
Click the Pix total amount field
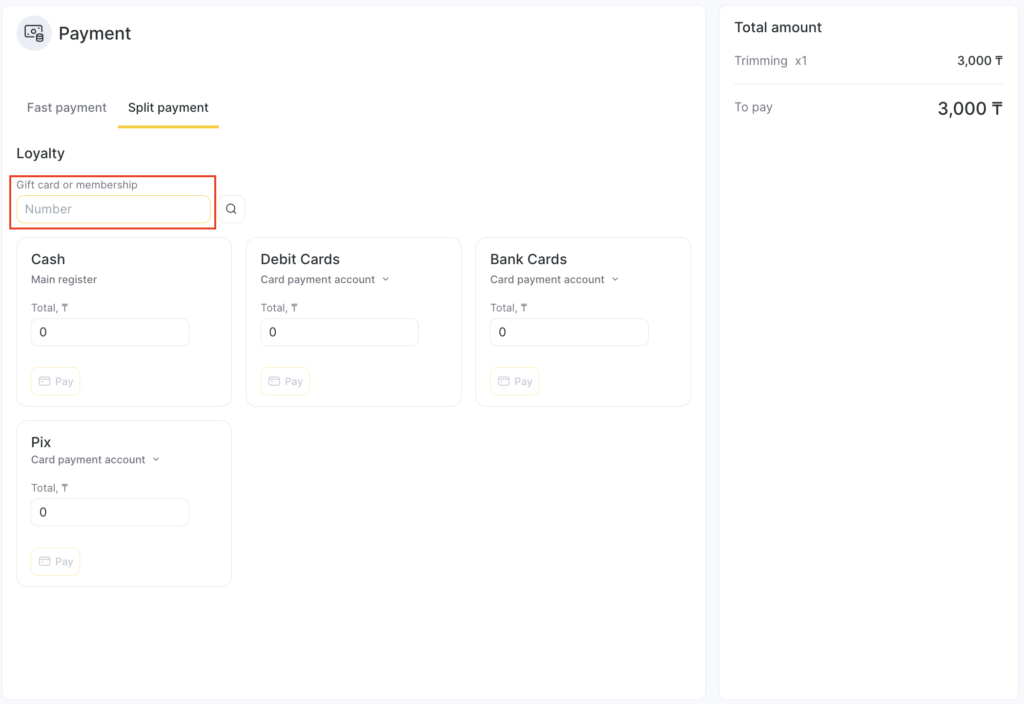pyautogui.click(x=109, y=512)
